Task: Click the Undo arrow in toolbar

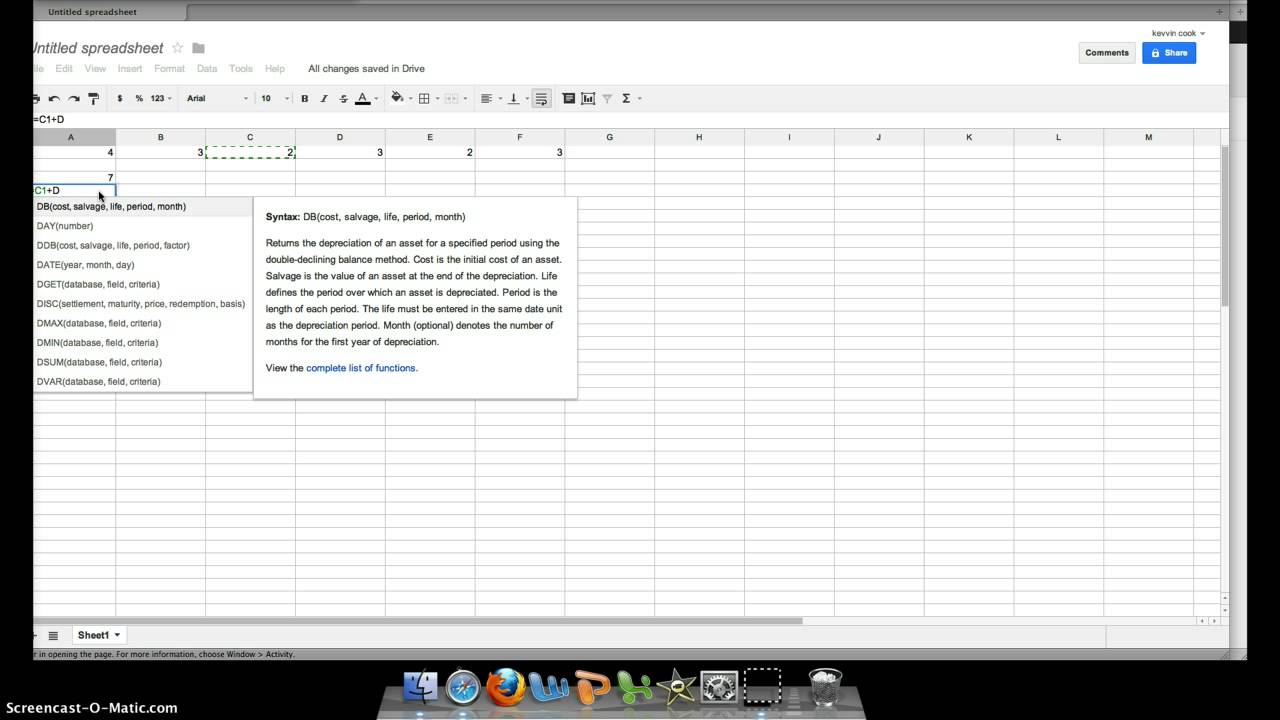Action: pyautogui.click(x=54, y=98)
